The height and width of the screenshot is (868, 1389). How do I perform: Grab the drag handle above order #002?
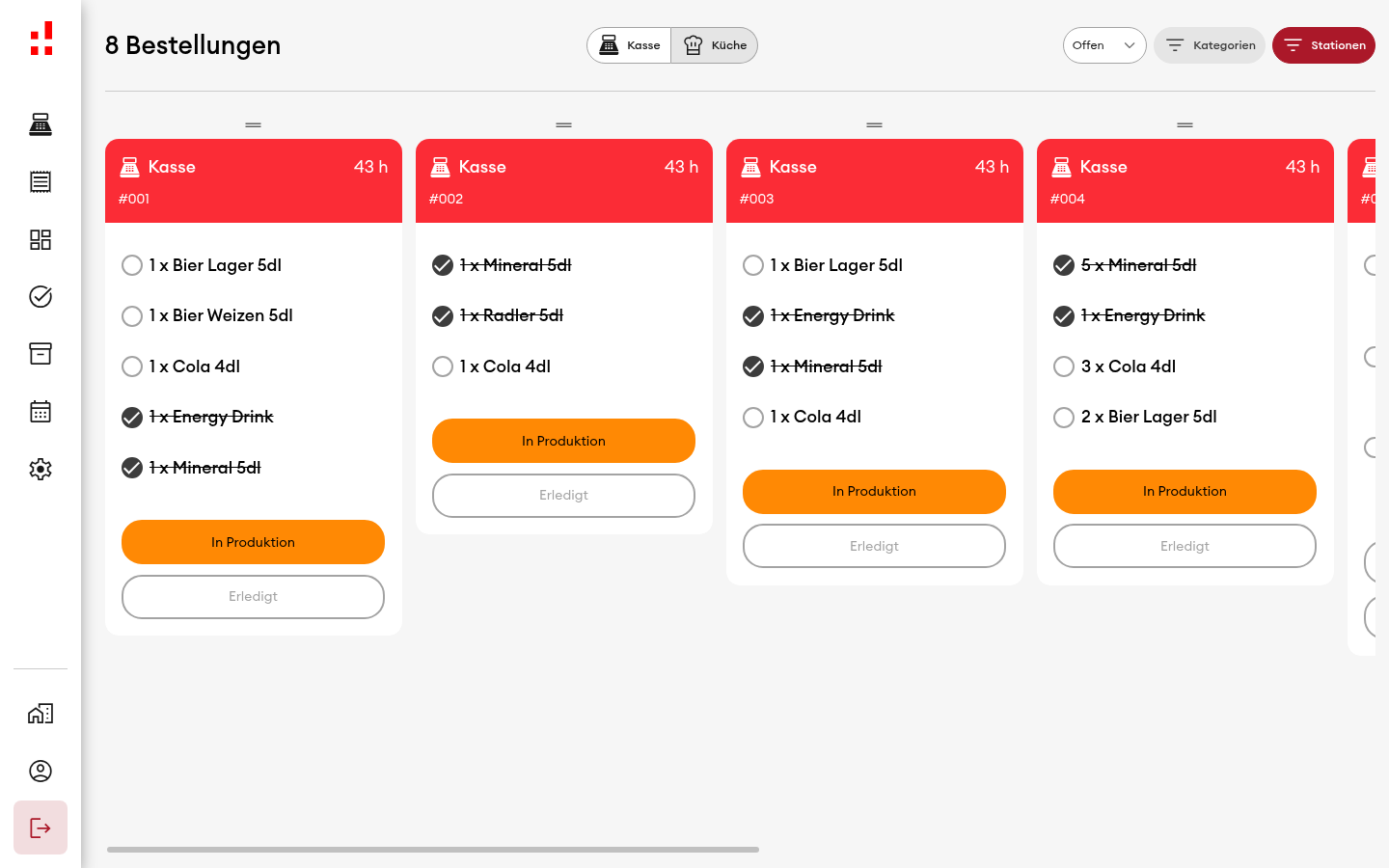coord(564,125)
